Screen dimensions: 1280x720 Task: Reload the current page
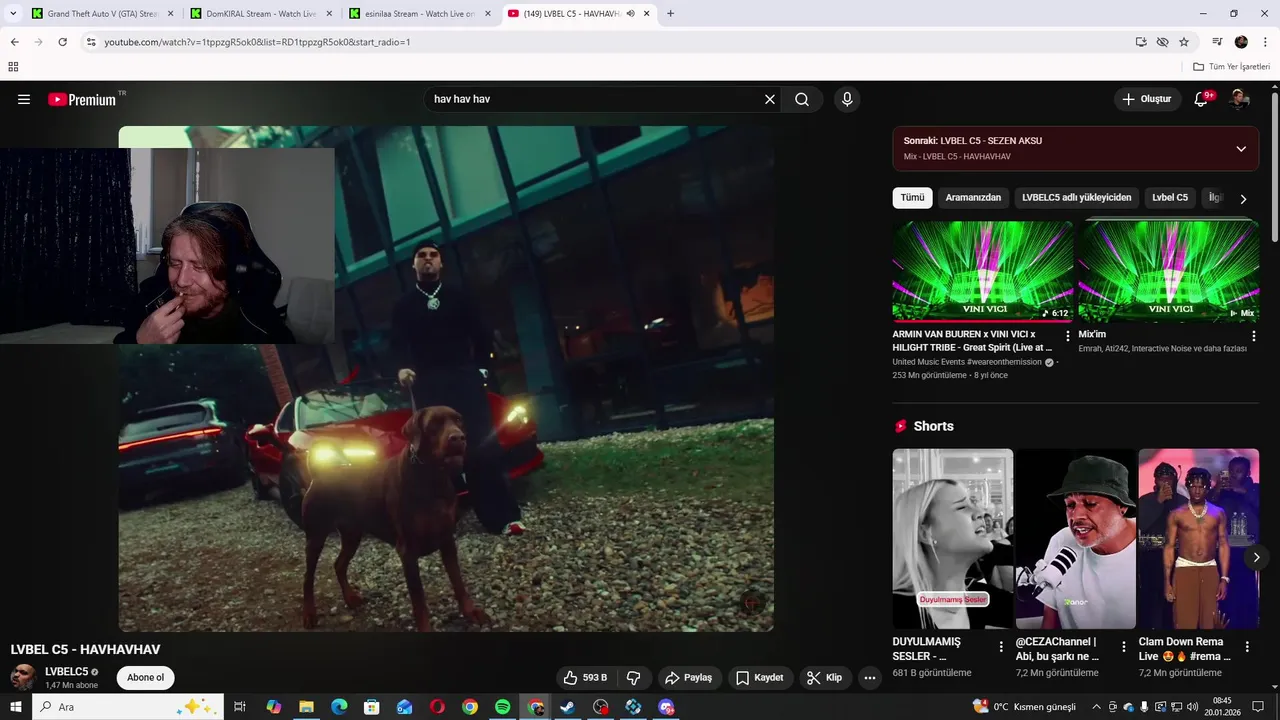[x=62, y=42]
